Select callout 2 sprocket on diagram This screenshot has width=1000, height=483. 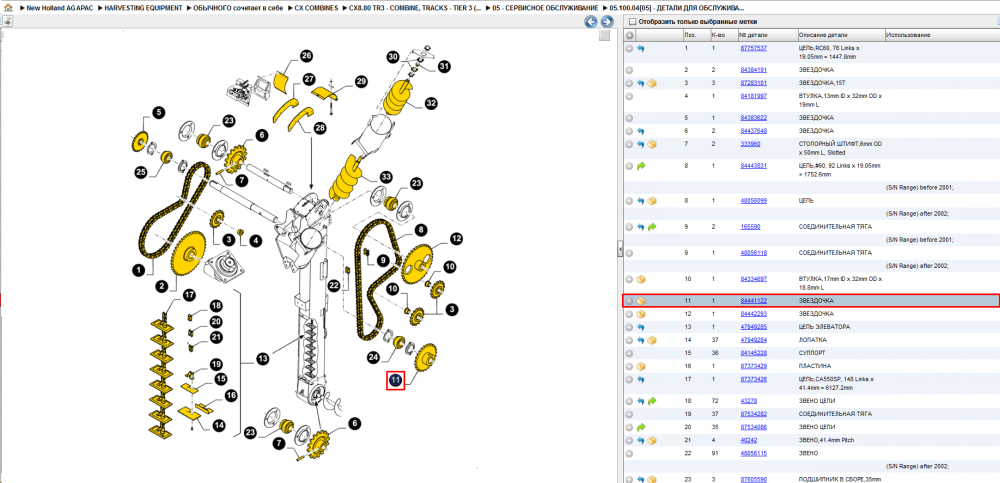click(x=162, y=285)
